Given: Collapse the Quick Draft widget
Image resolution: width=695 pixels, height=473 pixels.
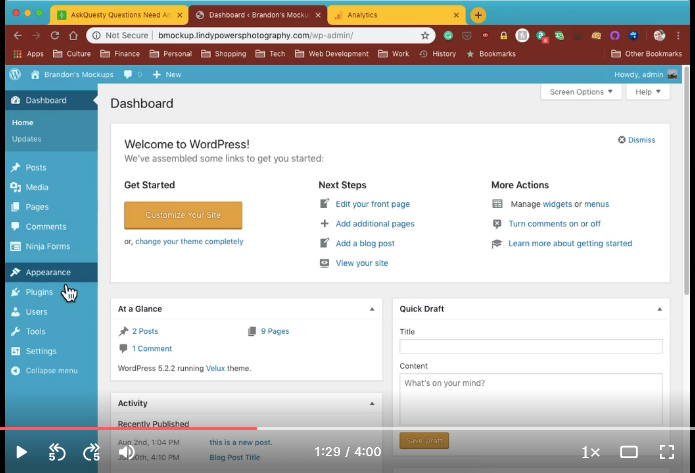Looking at the screenshot, I should point(659,309).
